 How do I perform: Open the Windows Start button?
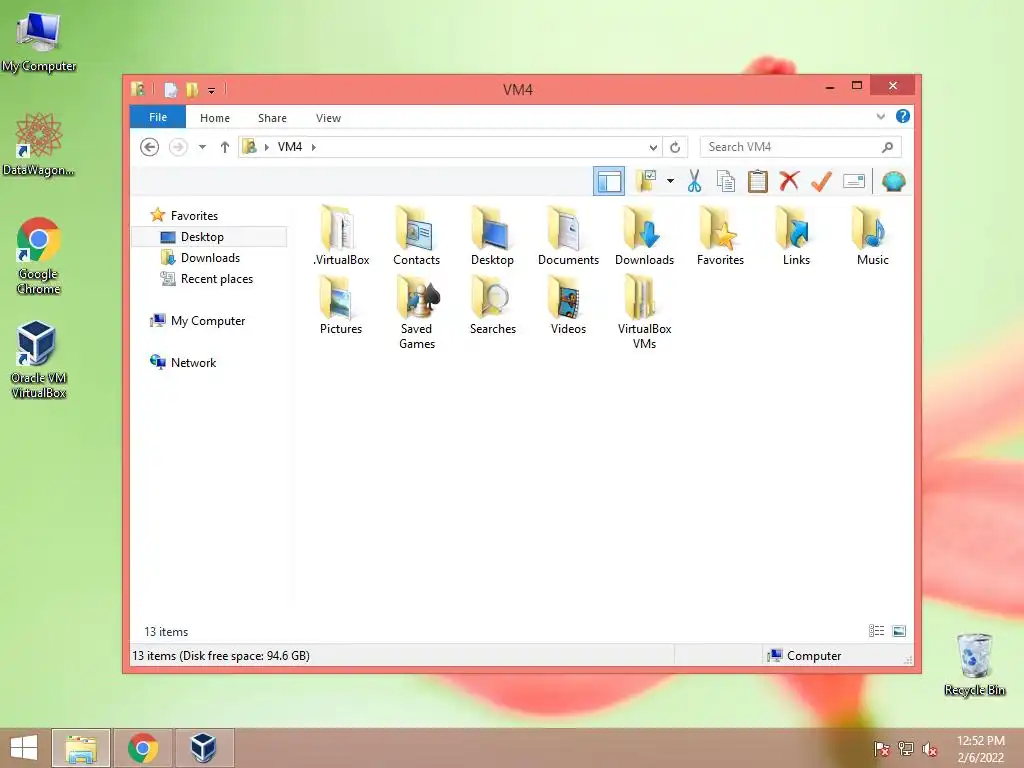[x=24, y=748]
